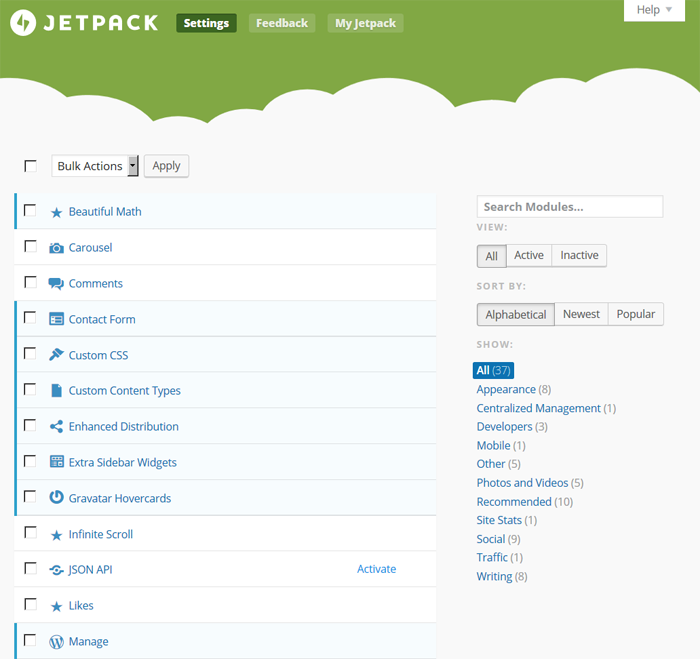This screenshot has width=700, height=659.
Task: Check the Gravatar Hovercards checkbox
Action: pos(30,496)
